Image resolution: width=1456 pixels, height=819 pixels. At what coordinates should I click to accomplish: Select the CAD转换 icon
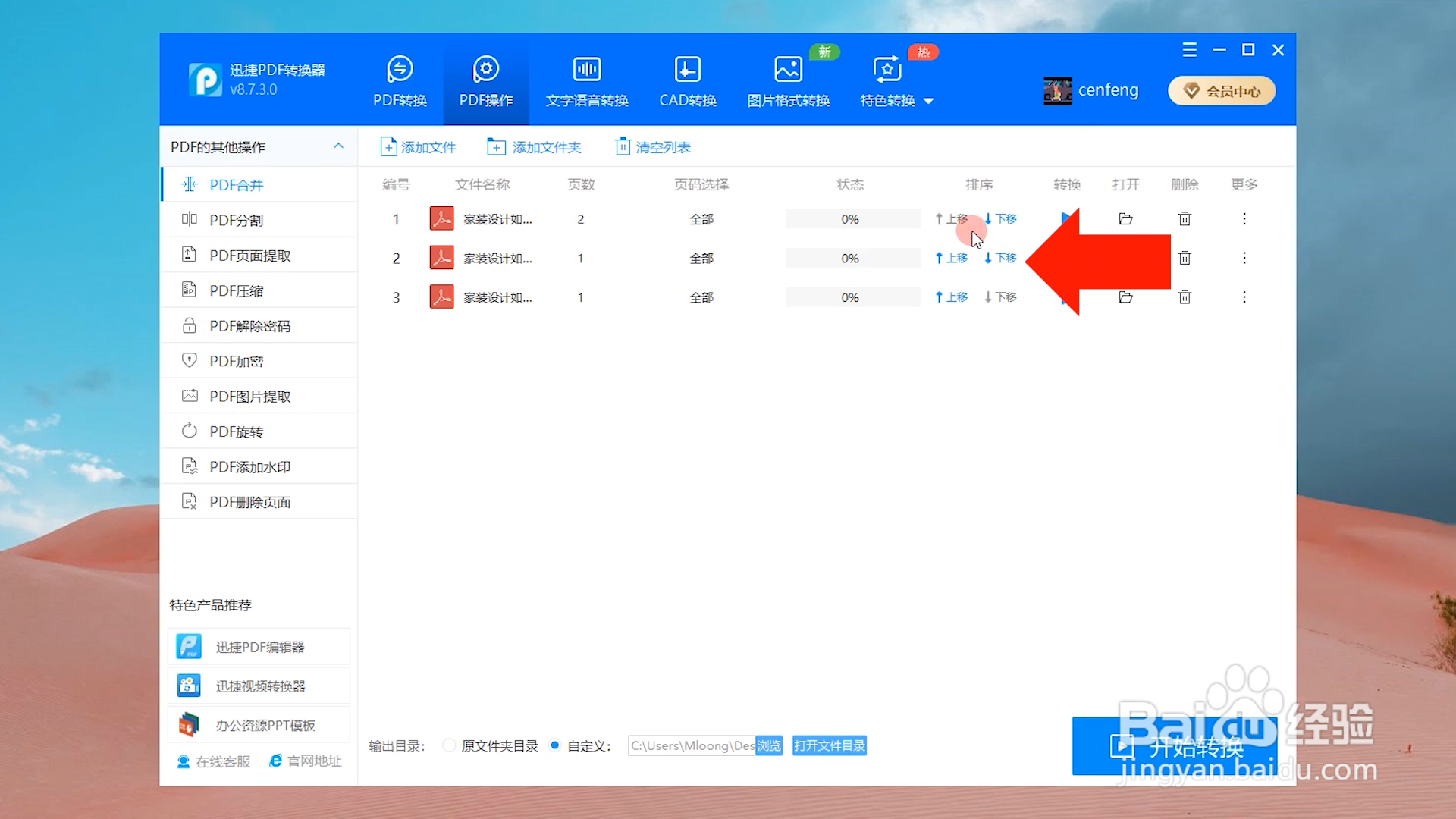pos(687,70)
